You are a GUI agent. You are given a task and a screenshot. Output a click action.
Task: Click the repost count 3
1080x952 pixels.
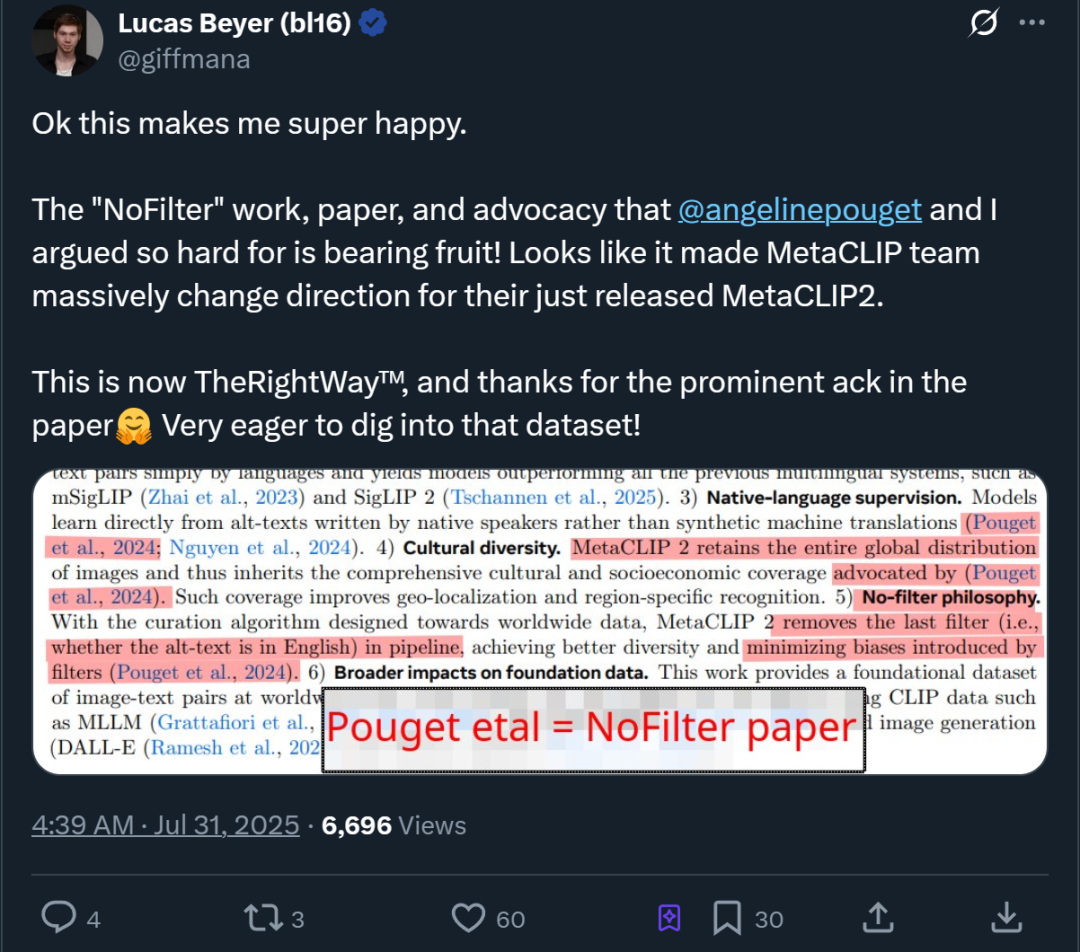[298, 920]
